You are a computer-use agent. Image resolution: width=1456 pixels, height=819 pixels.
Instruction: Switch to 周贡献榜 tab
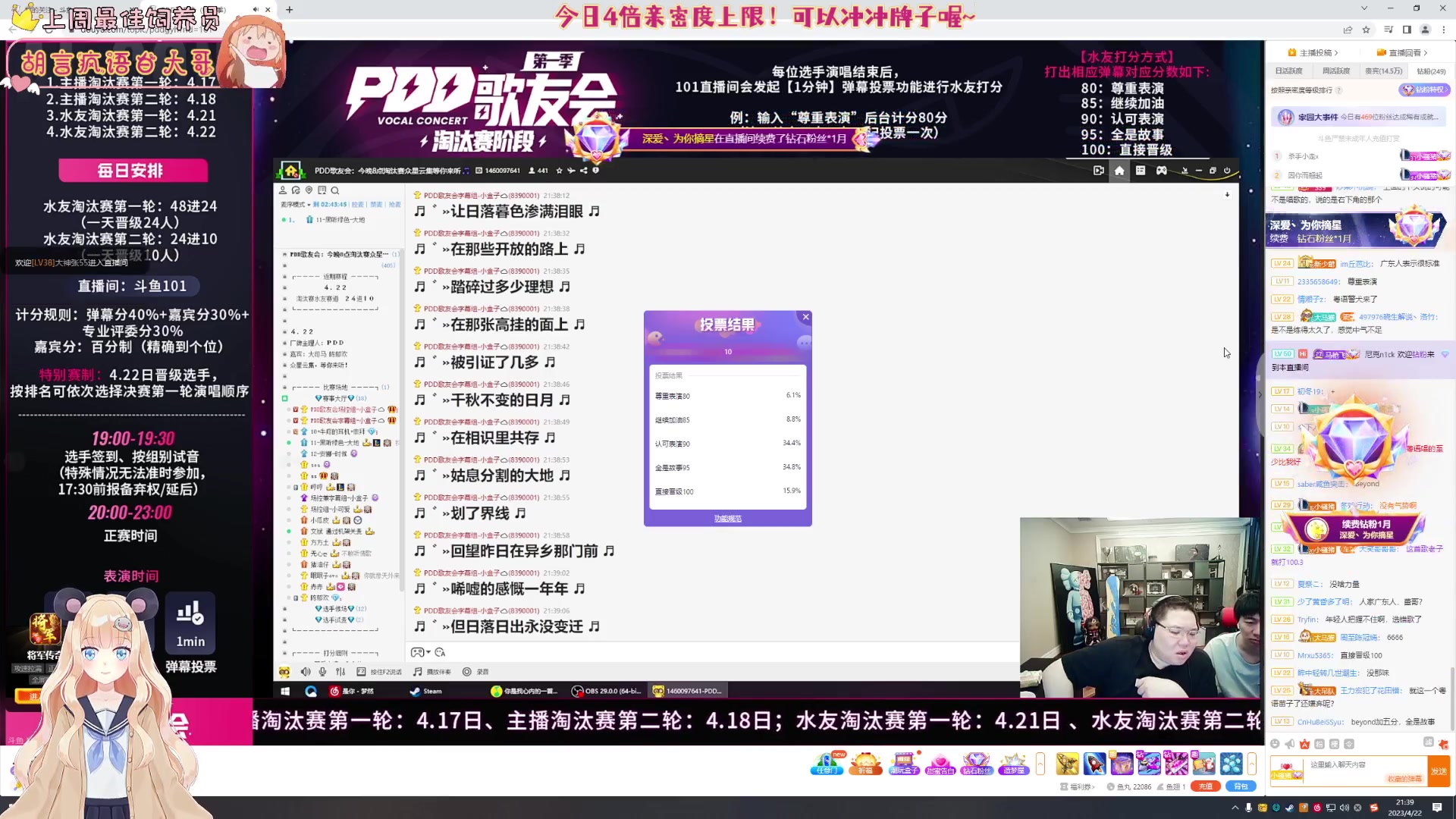tap(1336, 71)
